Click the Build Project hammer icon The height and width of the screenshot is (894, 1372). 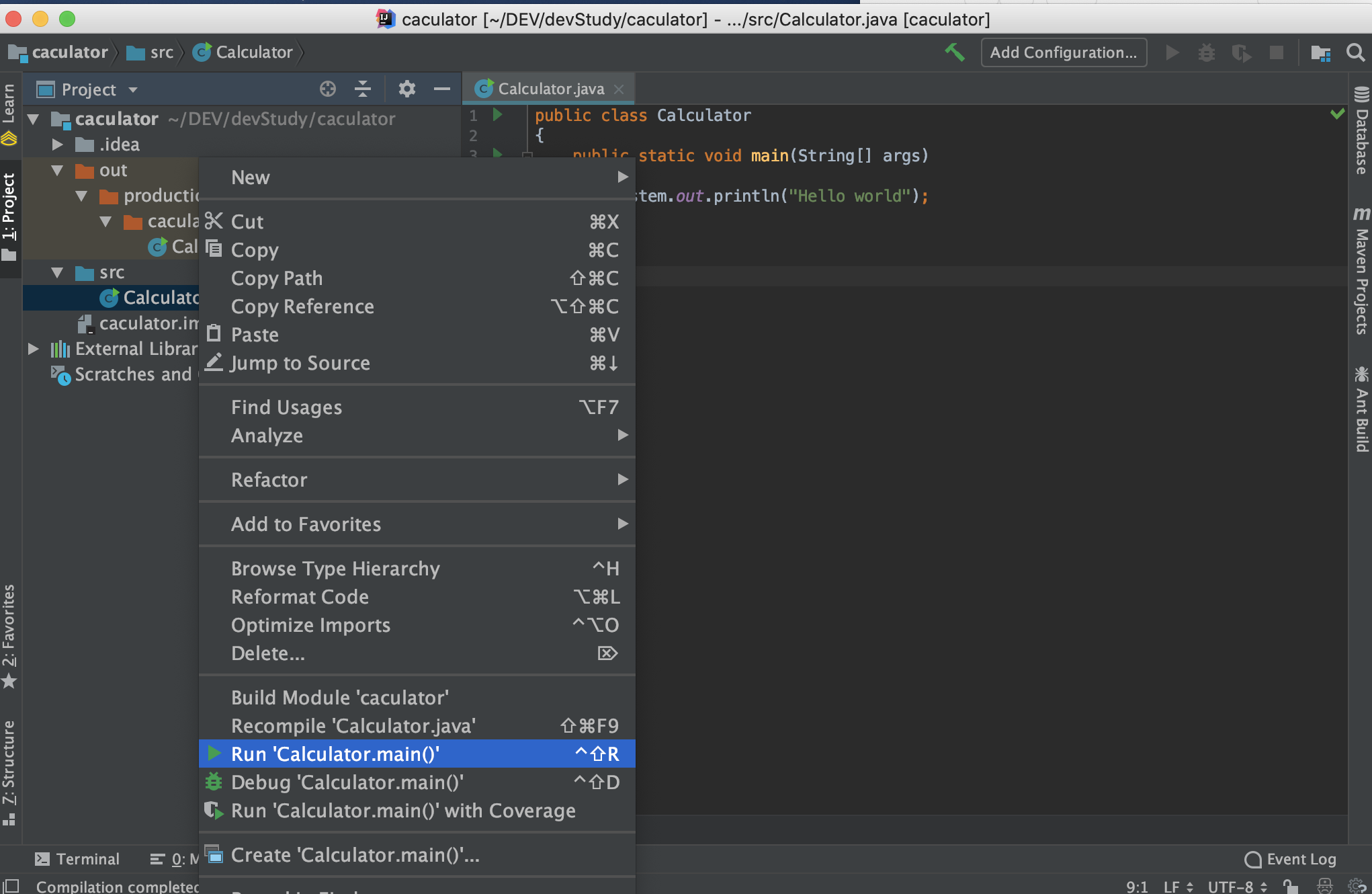pos(954,52)
